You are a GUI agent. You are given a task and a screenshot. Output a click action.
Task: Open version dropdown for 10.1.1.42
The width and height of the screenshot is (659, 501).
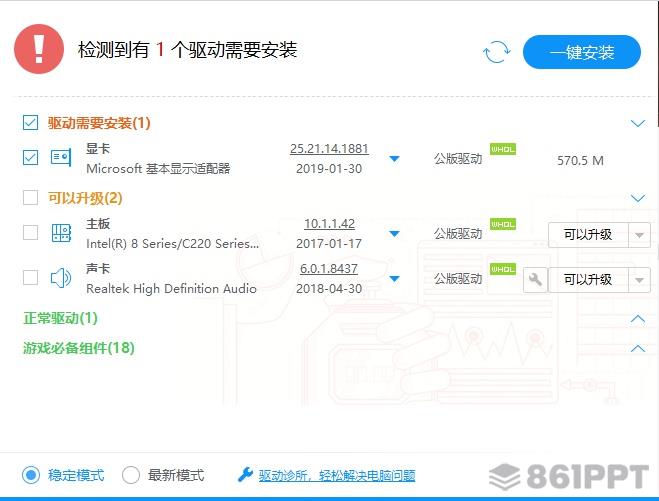[394, 234]
